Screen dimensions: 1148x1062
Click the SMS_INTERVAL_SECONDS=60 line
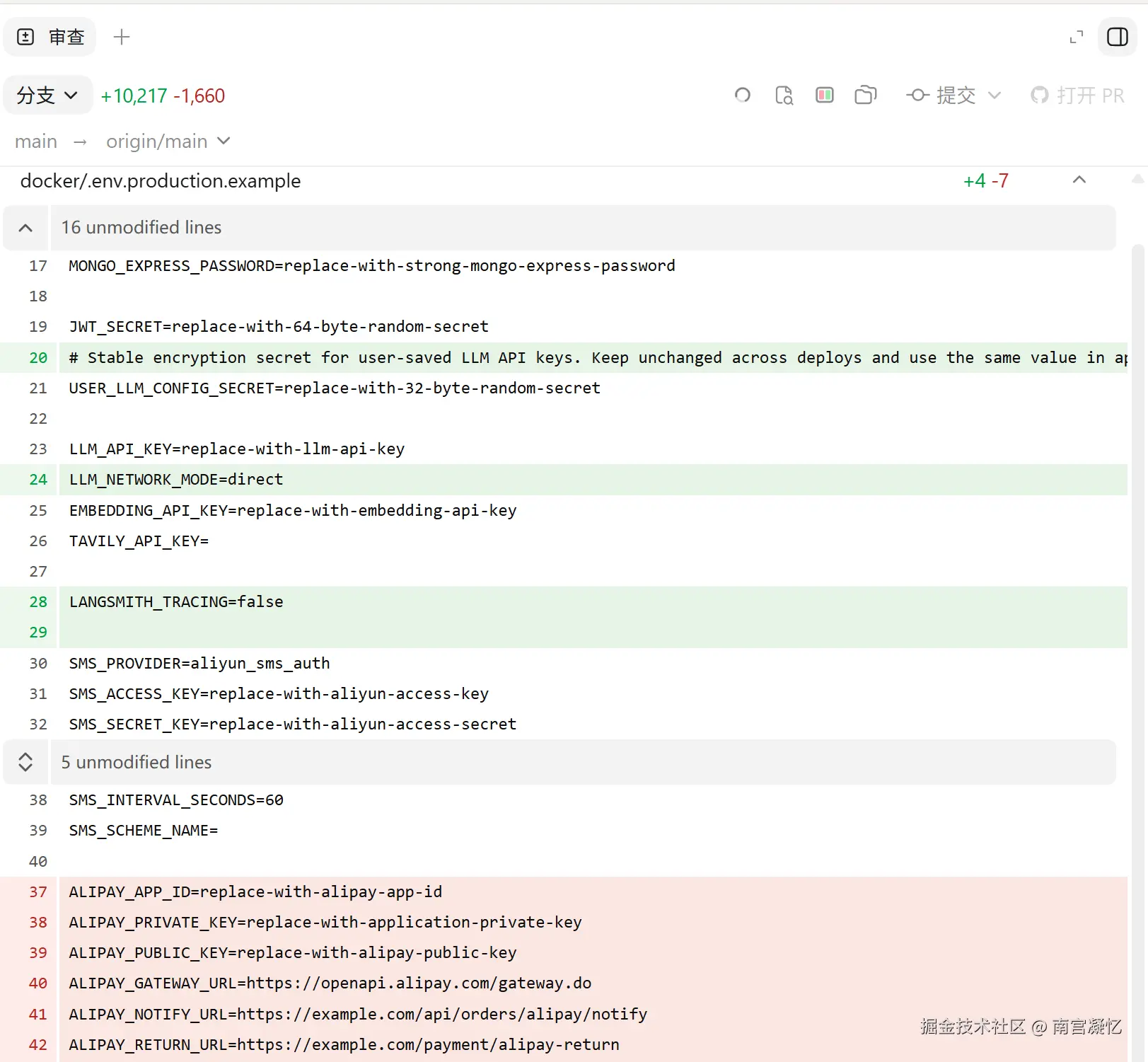pyautogui.click(x=176, y=800)
